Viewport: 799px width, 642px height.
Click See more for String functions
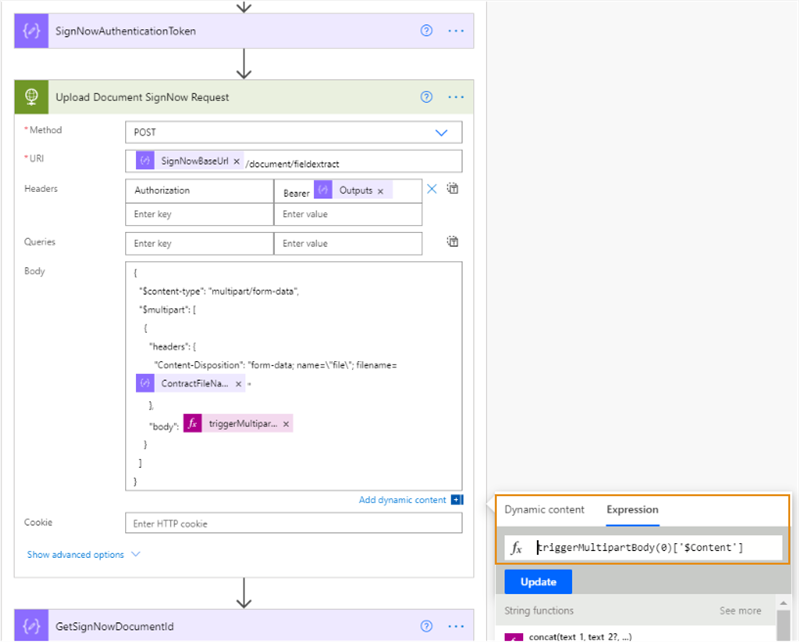(x=740, y=610)
